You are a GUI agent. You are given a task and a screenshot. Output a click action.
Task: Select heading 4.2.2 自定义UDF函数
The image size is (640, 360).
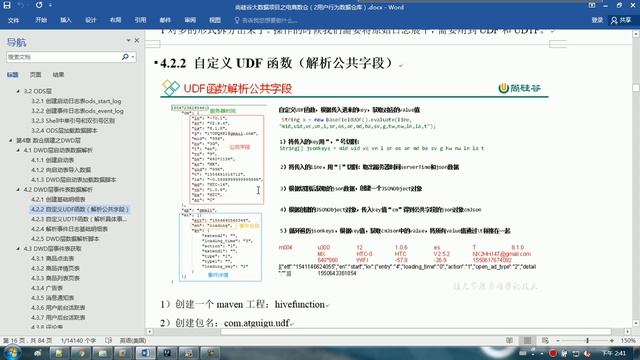click(80, 209)
